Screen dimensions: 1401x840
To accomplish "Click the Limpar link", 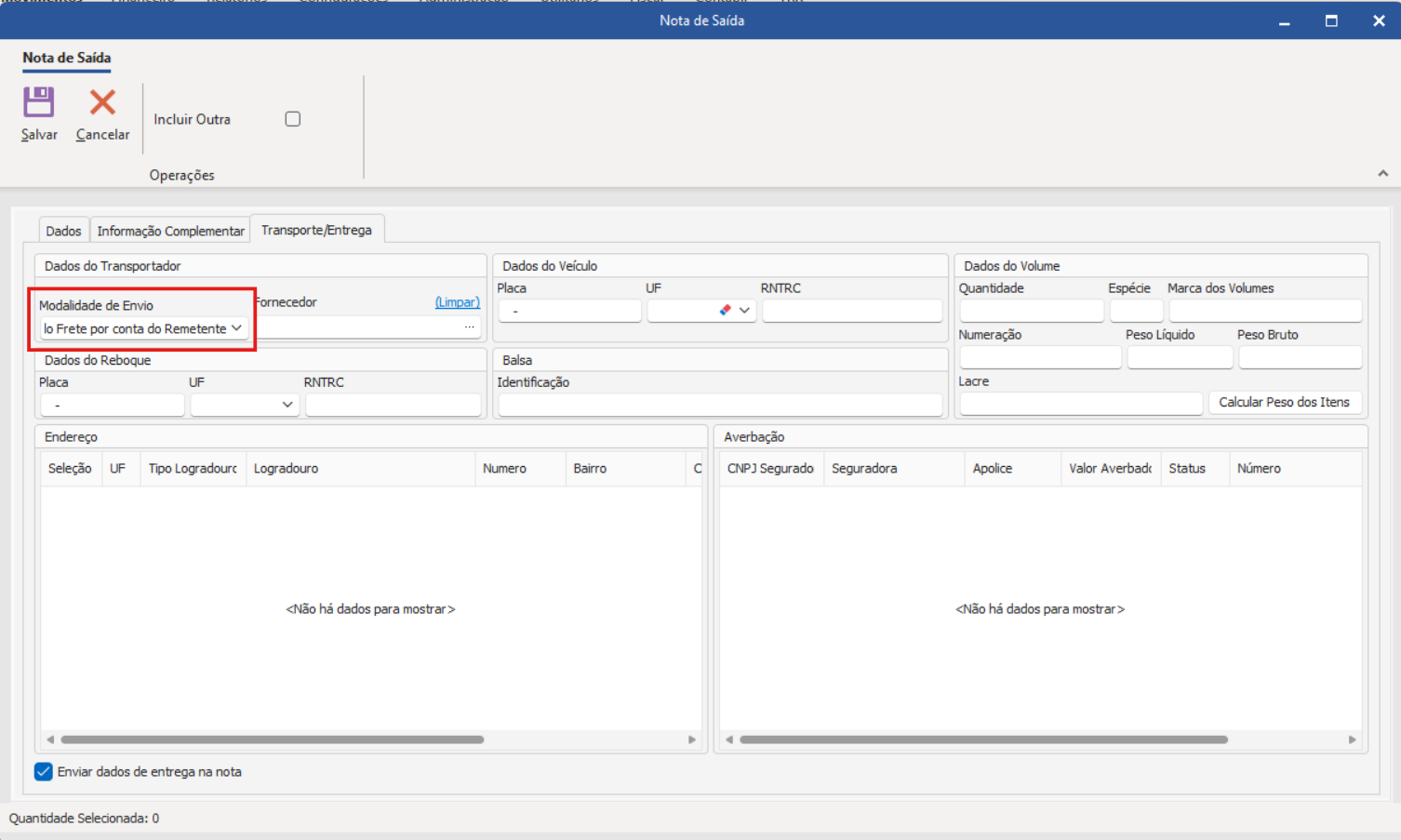I will pyautogui.click(x=457, y=302).
